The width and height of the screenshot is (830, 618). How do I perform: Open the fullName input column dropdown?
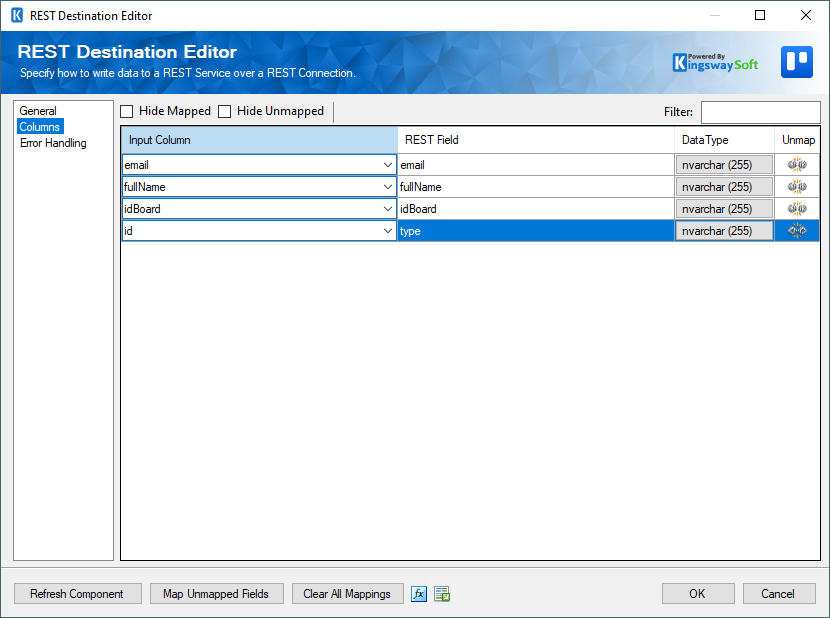pos(387,187)
